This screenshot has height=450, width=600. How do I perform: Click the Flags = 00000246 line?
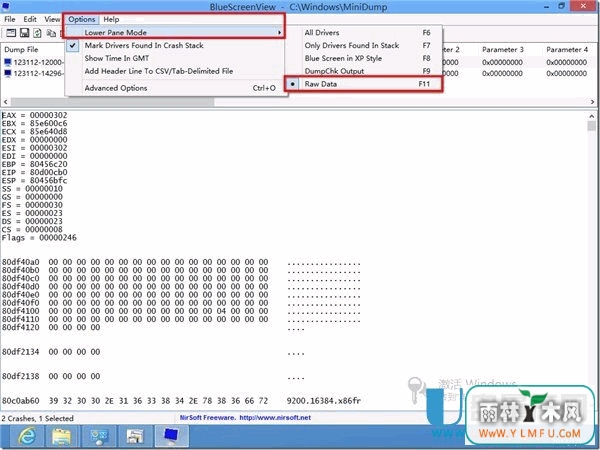pos(39,238)
